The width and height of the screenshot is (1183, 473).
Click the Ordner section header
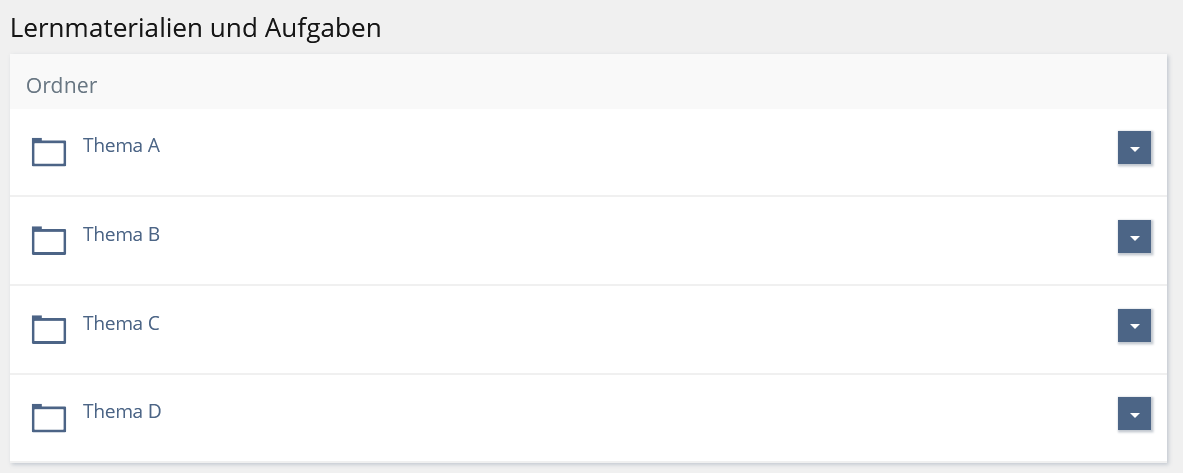coord(62,86)
